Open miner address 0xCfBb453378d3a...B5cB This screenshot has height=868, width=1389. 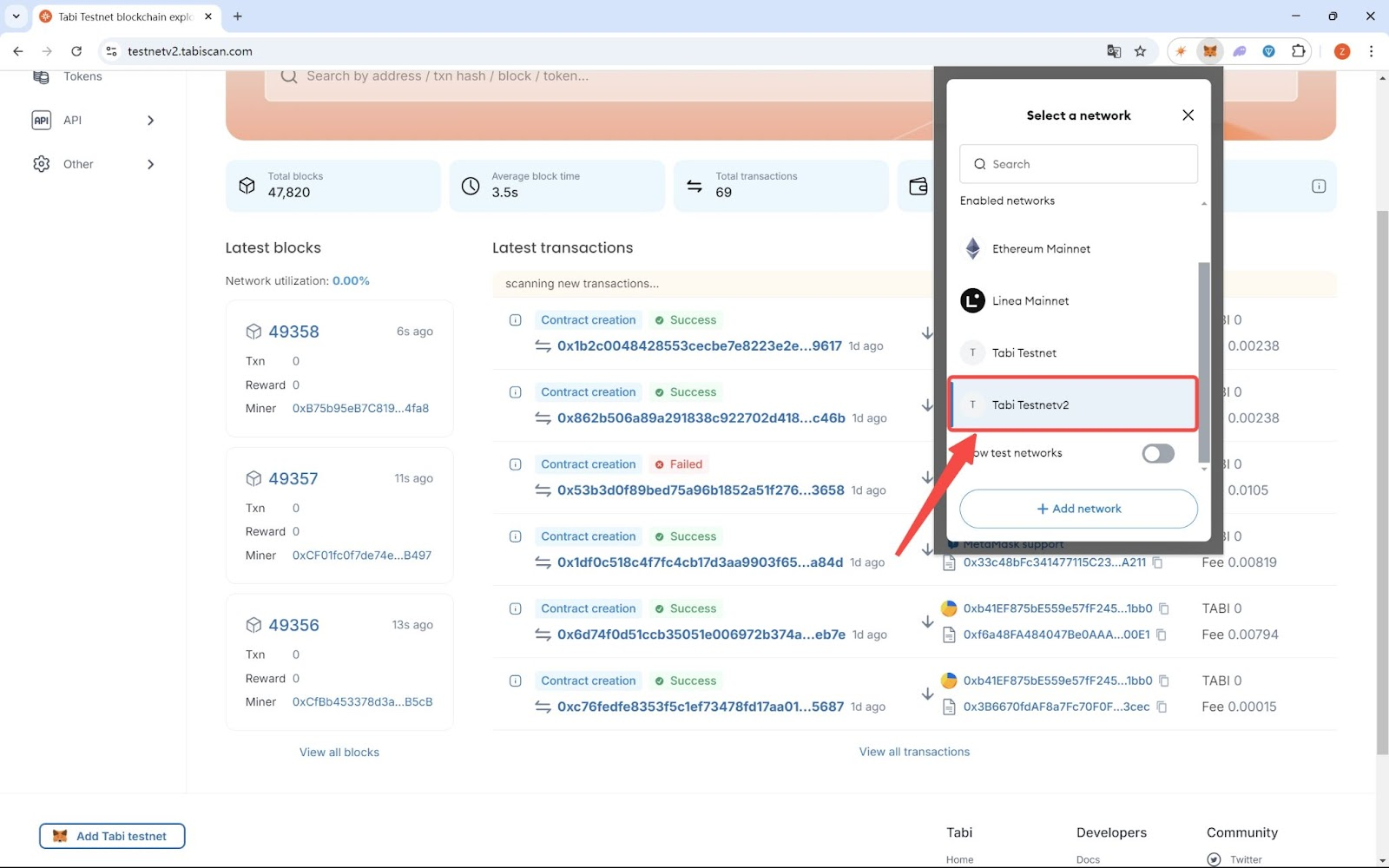tap(362, 702)
